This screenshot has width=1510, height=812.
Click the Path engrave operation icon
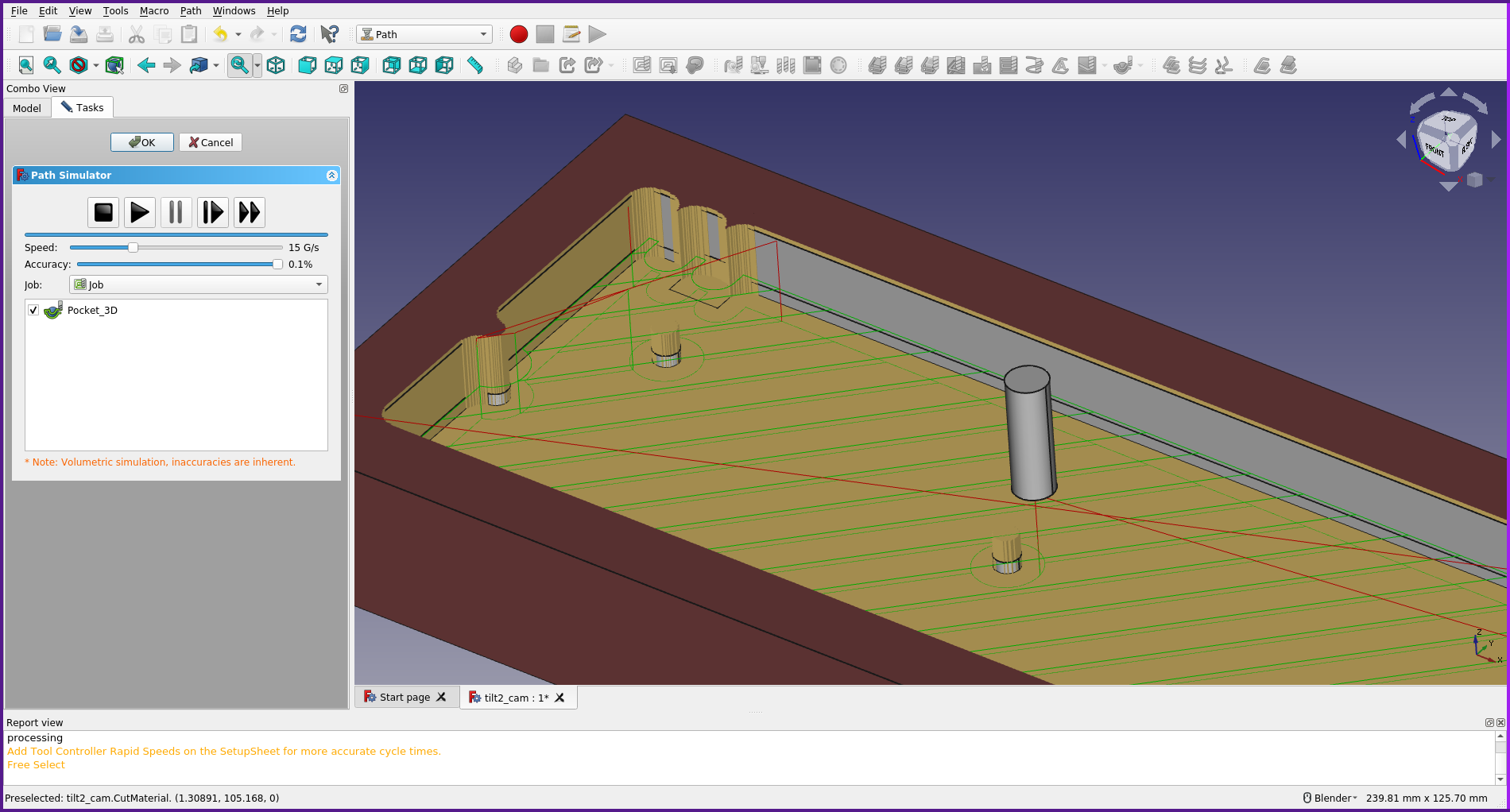click(1061, 65)
